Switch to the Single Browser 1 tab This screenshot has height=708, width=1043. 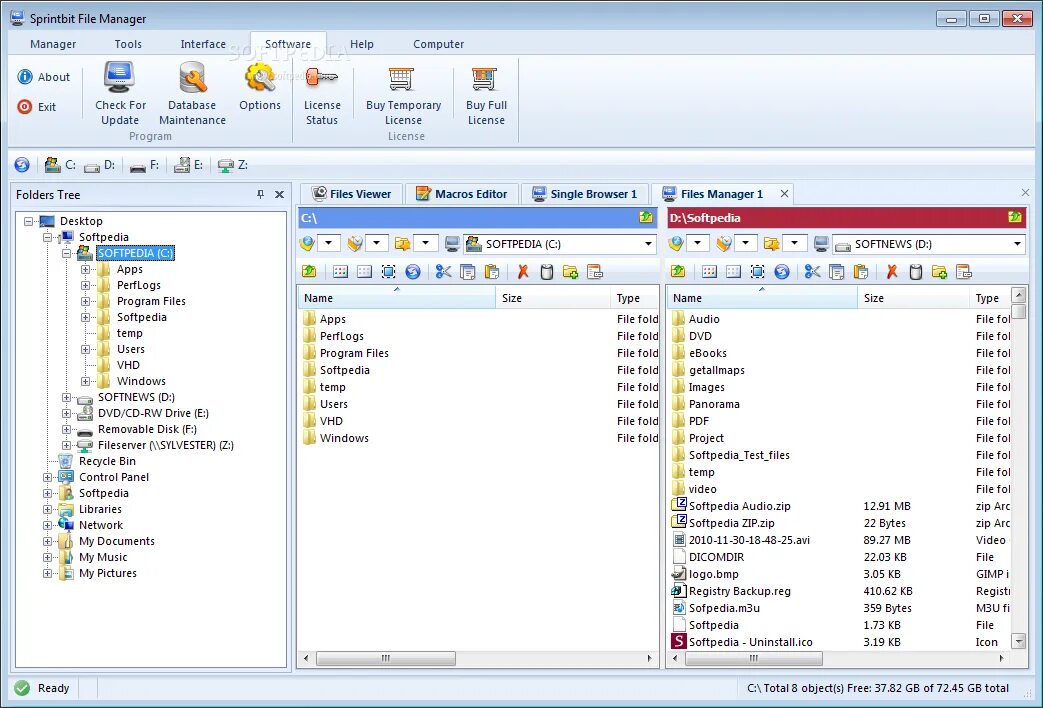pyautogui.click(x=585, y=194)
